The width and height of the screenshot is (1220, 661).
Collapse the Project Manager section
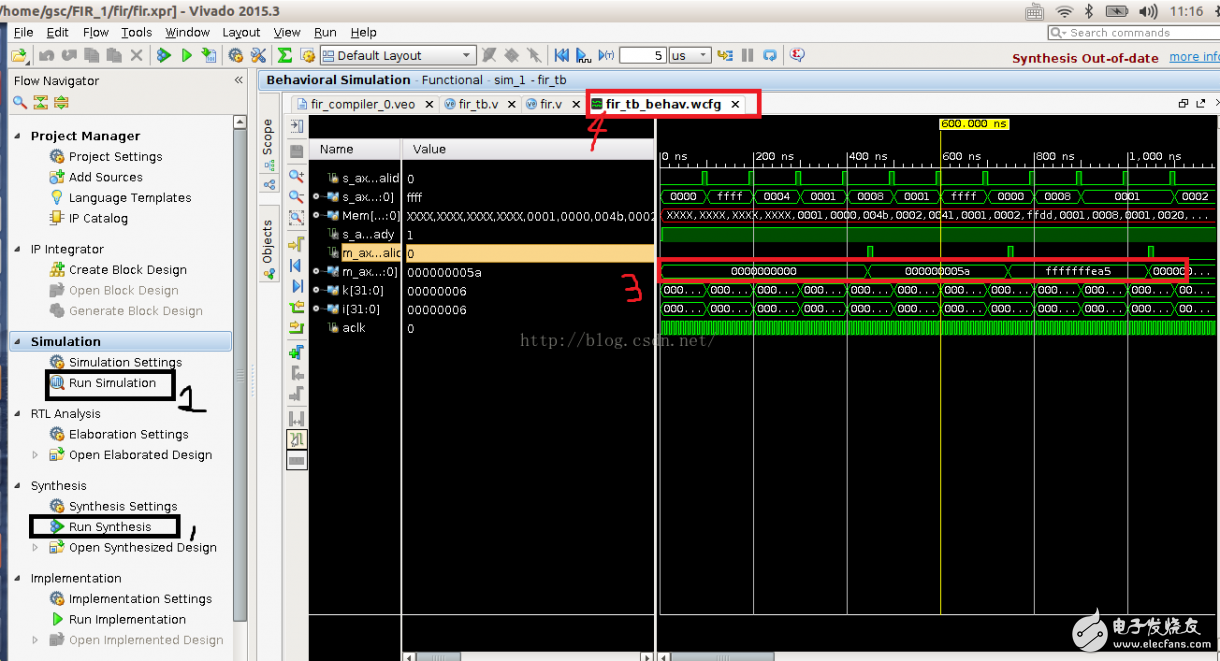click(x=19, y=136)
